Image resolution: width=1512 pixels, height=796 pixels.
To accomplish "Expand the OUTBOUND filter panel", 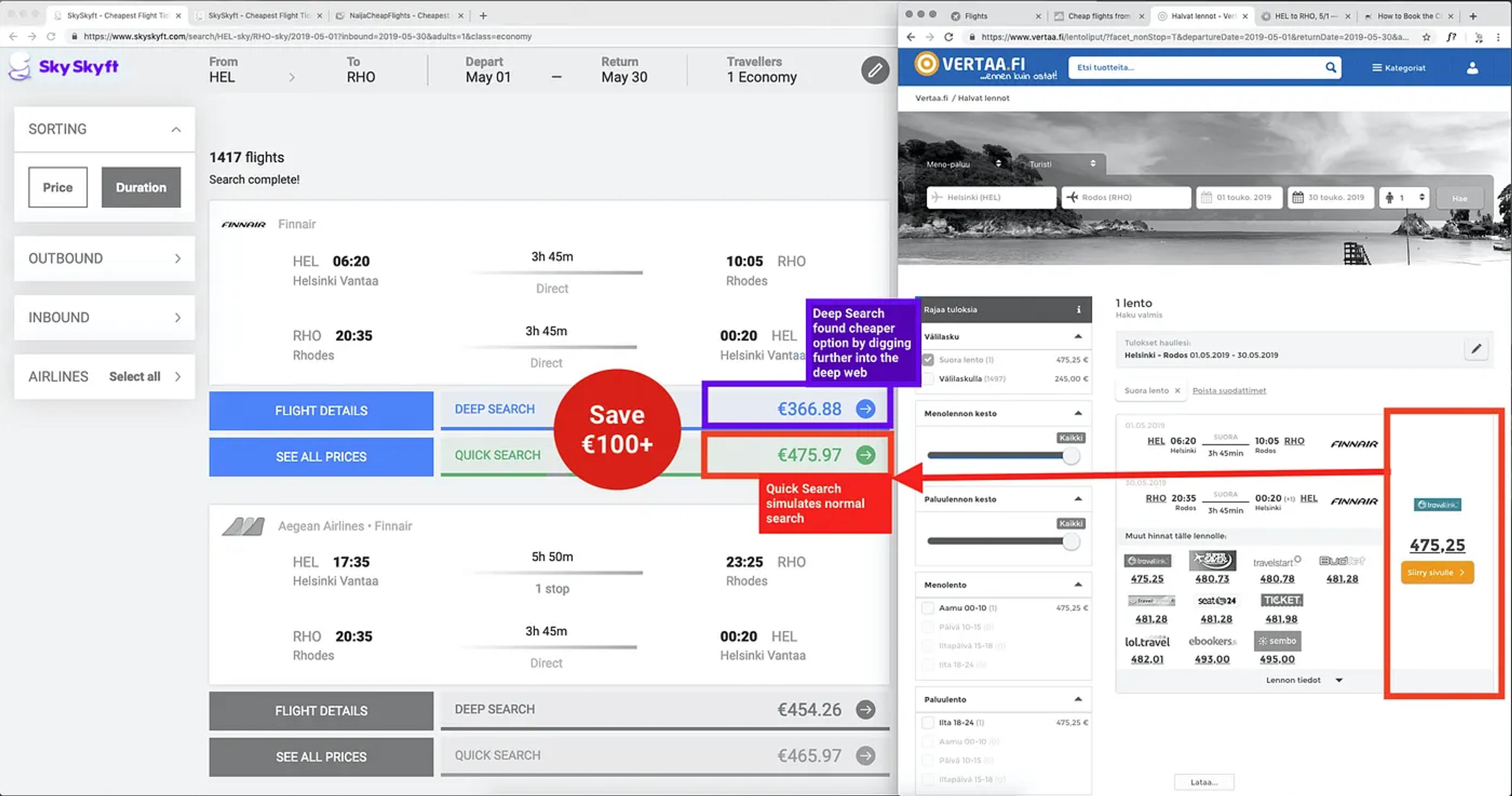I will click(104, 258).
